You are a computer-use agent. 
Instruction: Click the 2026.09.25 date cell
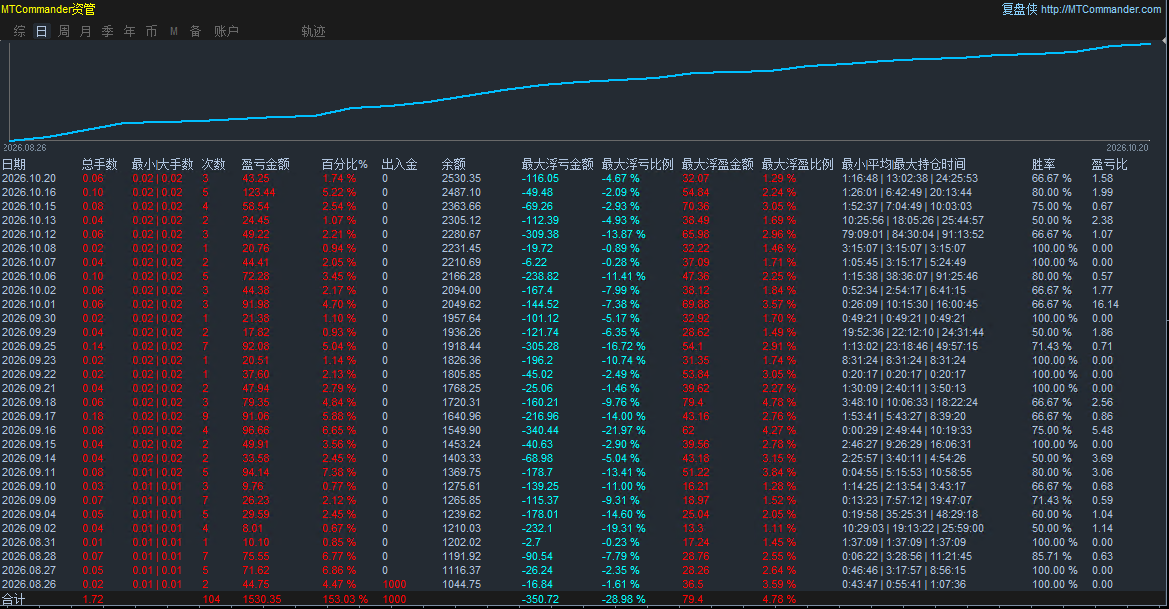pos(29,346)
